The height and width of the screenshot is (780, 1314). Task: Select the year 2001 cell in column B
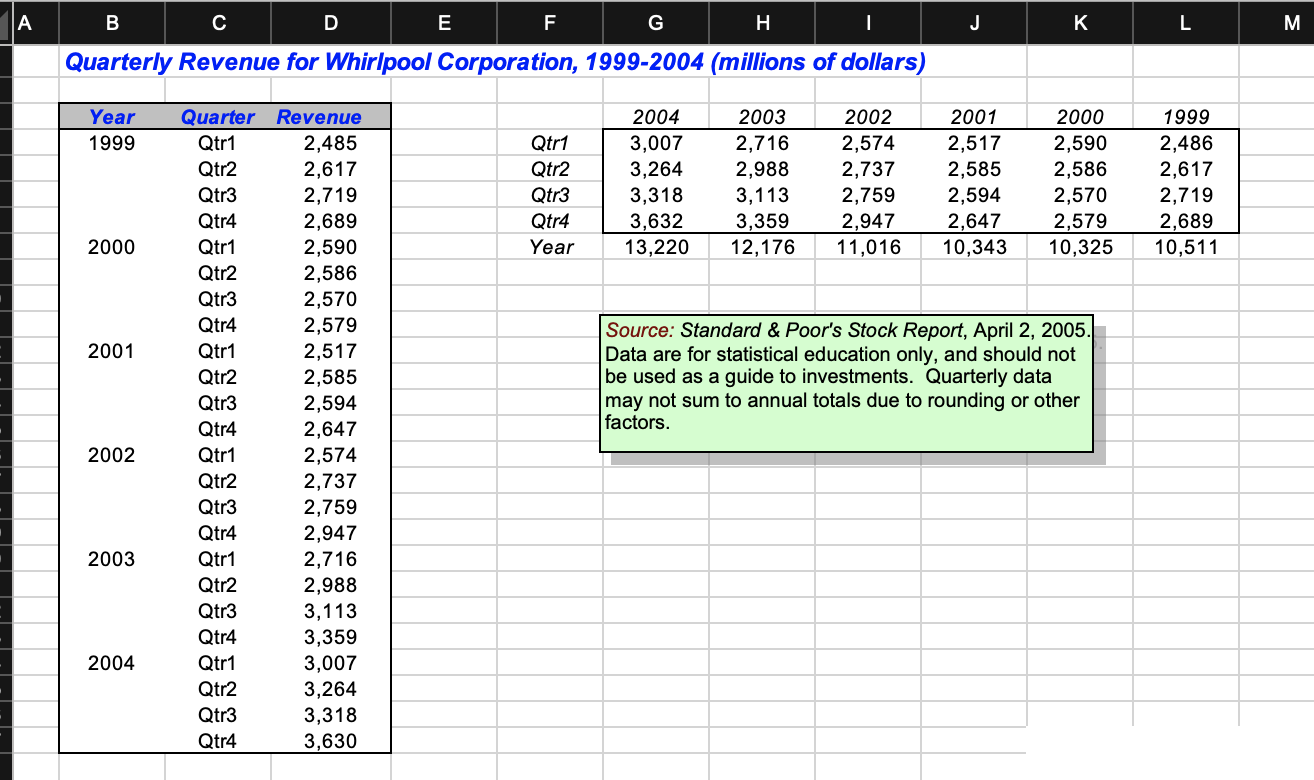112,351
